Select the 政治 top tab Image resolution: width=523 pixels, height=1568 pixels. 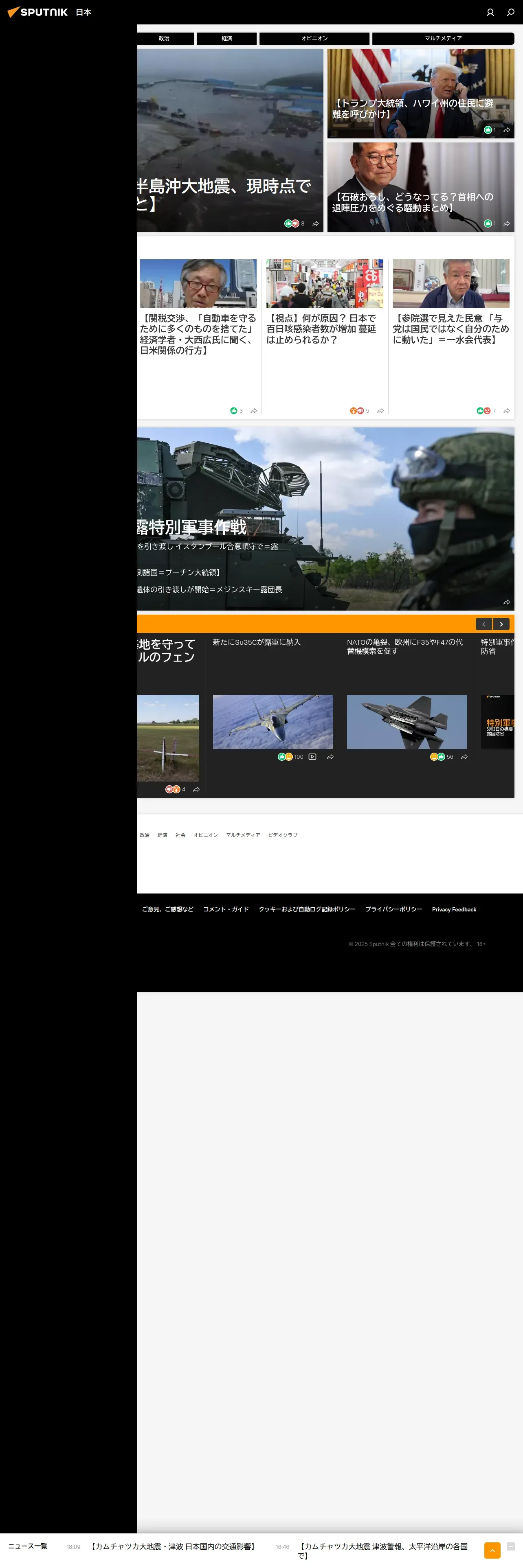(x=165, y=38)
